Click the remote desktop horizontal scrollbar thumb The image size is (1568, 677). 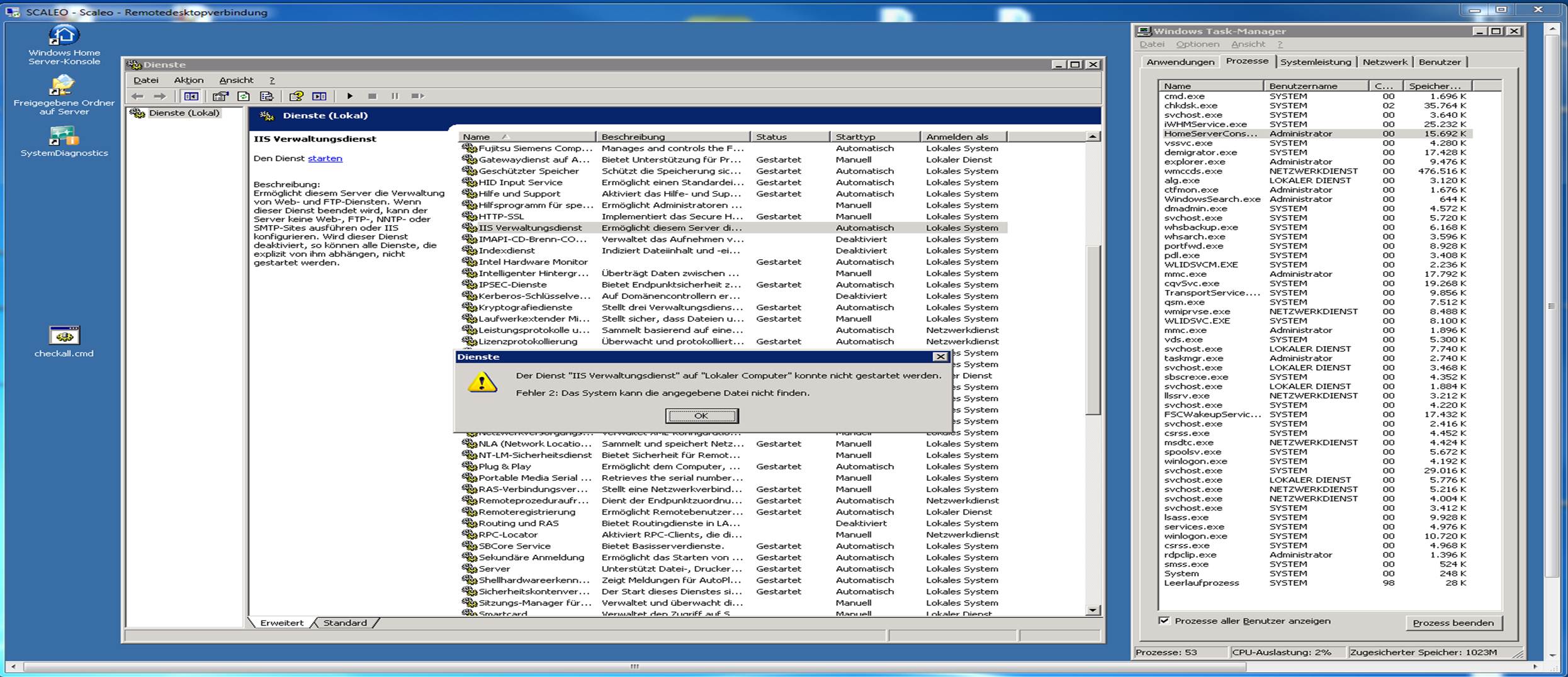[x=635, y=666]
